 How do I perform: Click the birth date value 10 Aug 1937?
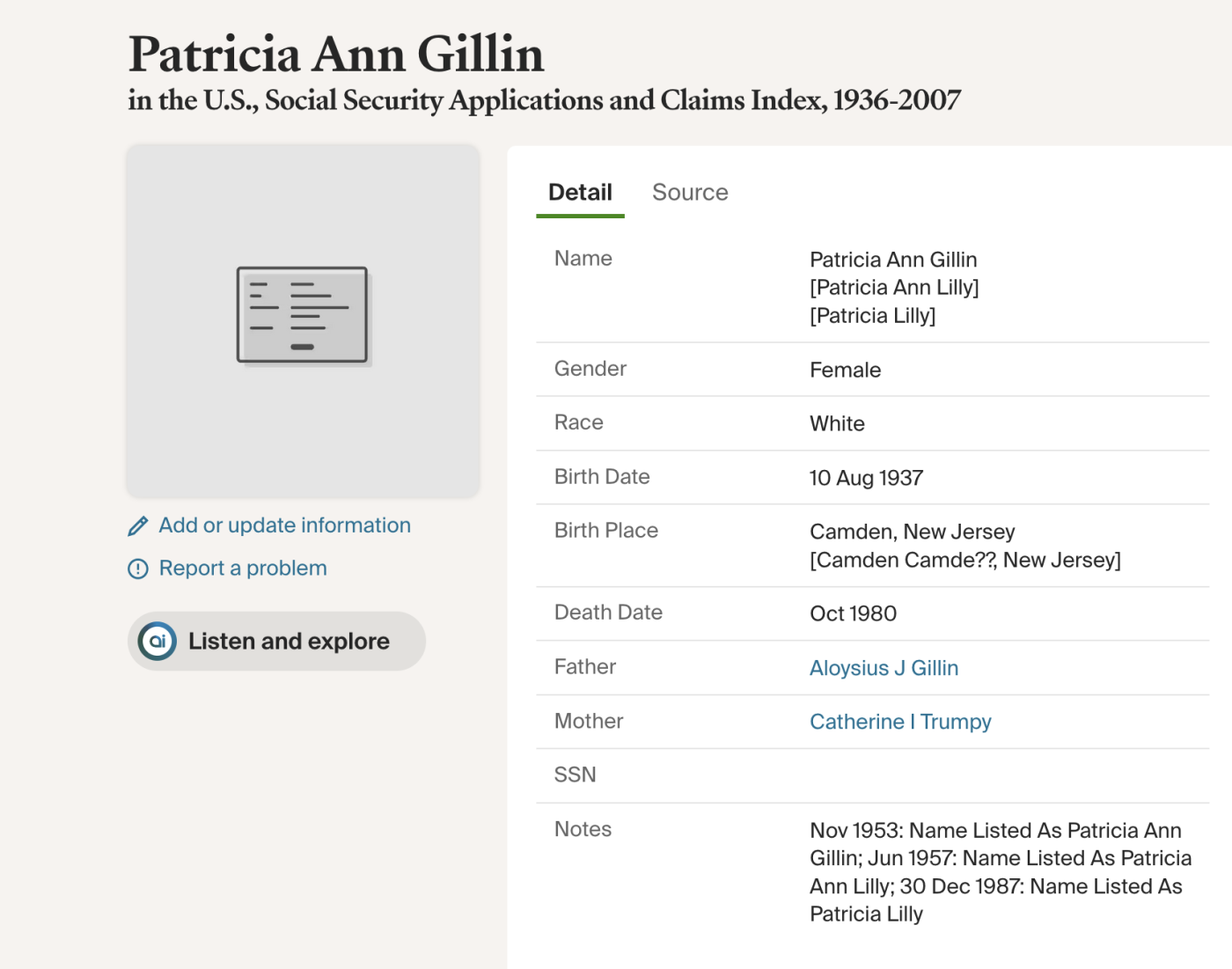tap(866, 478)
